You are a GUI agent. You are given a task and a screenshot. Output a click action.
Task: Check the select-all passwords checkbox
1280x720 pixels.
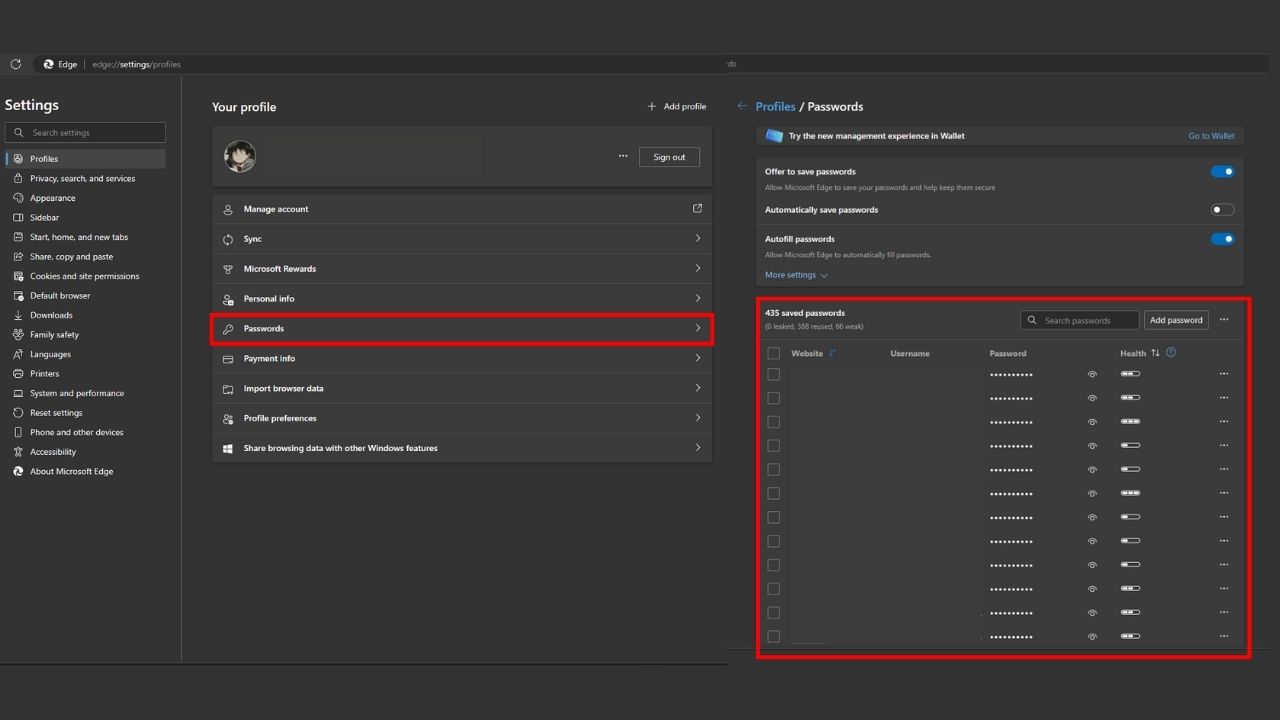point(773,353)
